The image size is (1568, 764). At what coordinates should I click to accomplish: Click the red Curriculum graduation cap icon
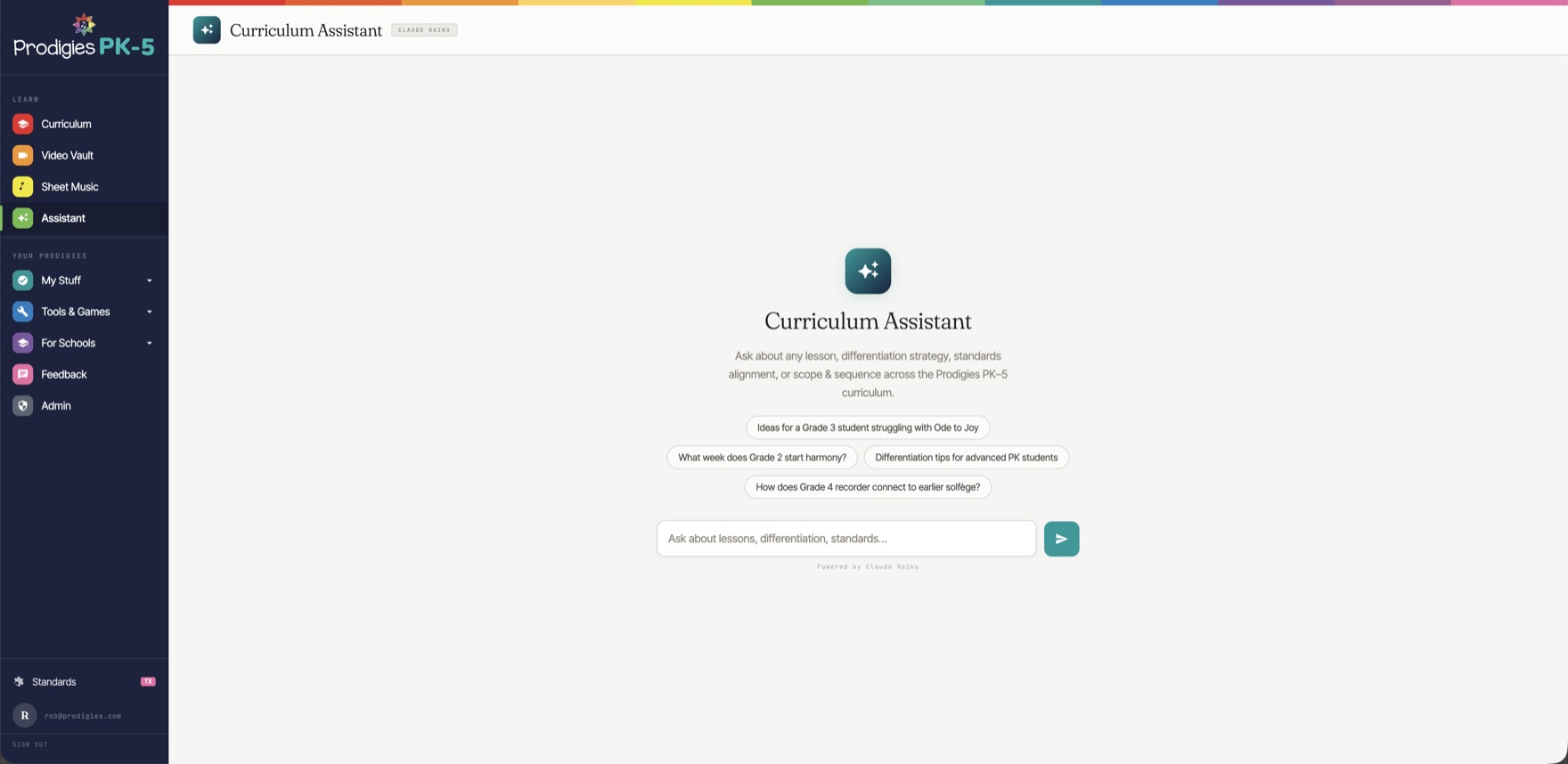click(23, 124)
